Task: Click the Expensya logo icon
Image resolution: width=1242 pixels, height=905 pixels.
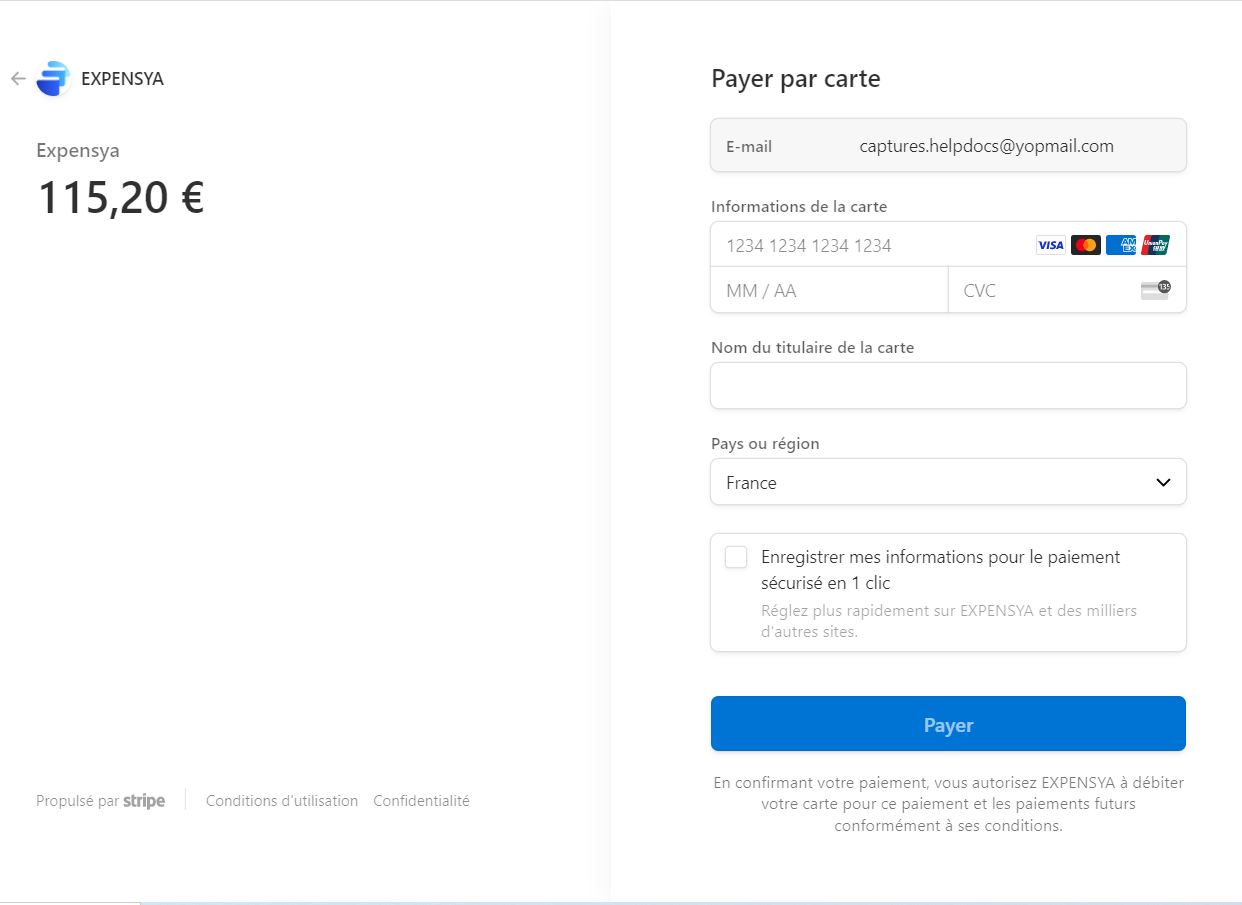Action: 53,79
